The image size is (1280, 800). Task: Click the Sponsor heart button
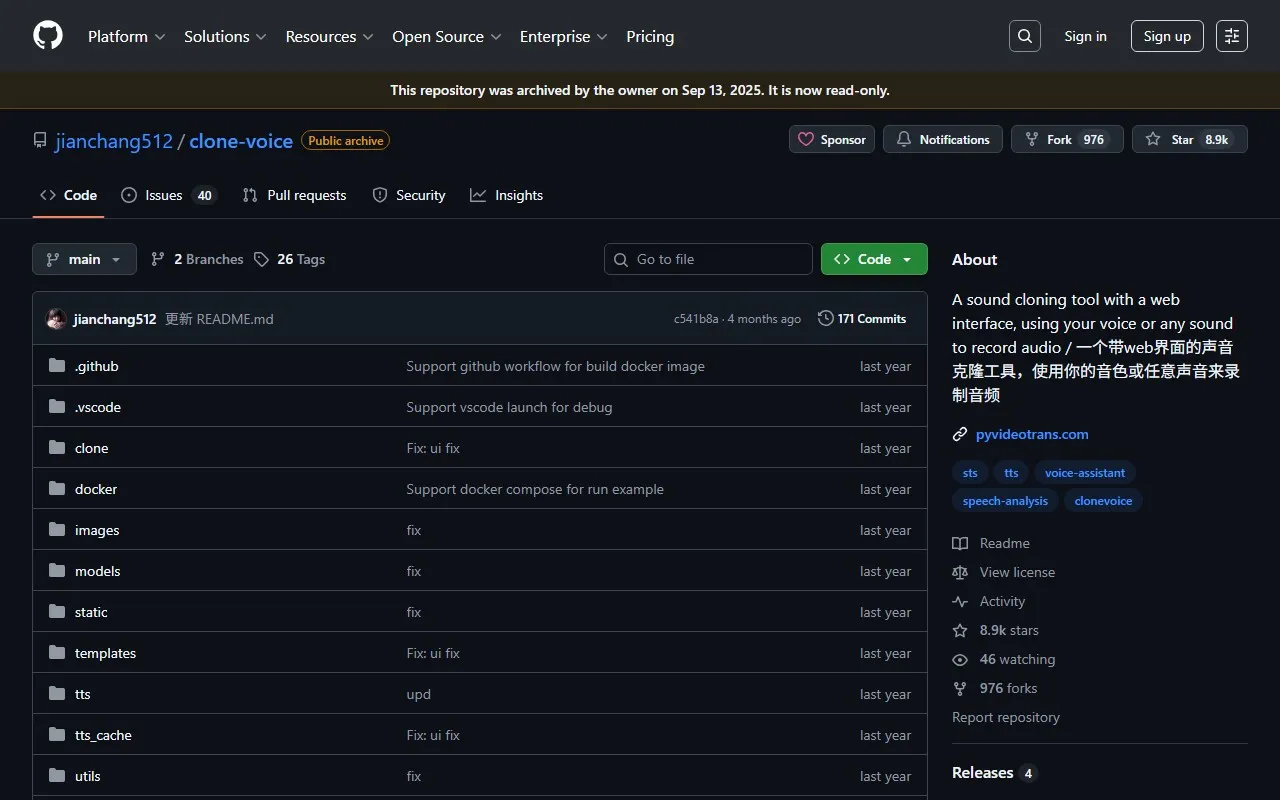click(x=832, y=140)
